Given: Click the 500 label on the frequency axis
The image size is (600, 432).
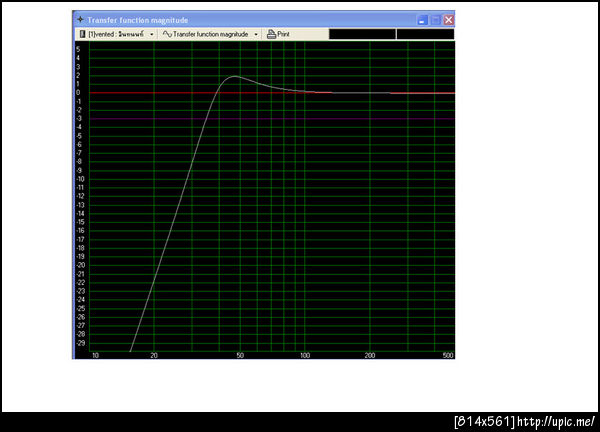Looking at the screenshot, I should tap(448, 355).
